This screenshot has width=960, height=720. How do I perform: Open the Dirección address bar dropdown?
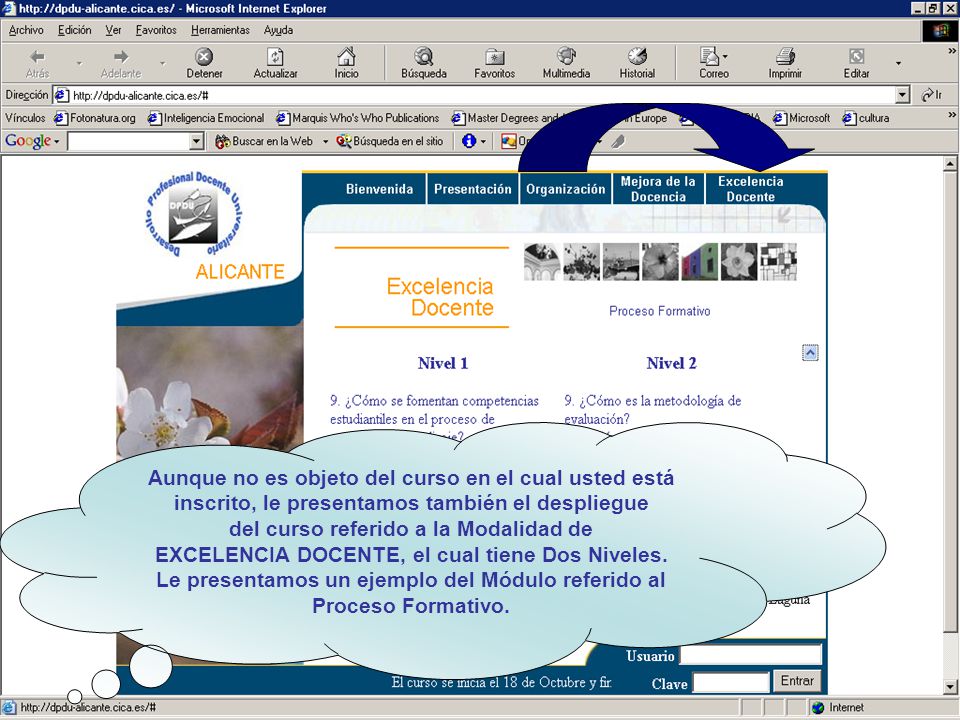click(902, 95)
